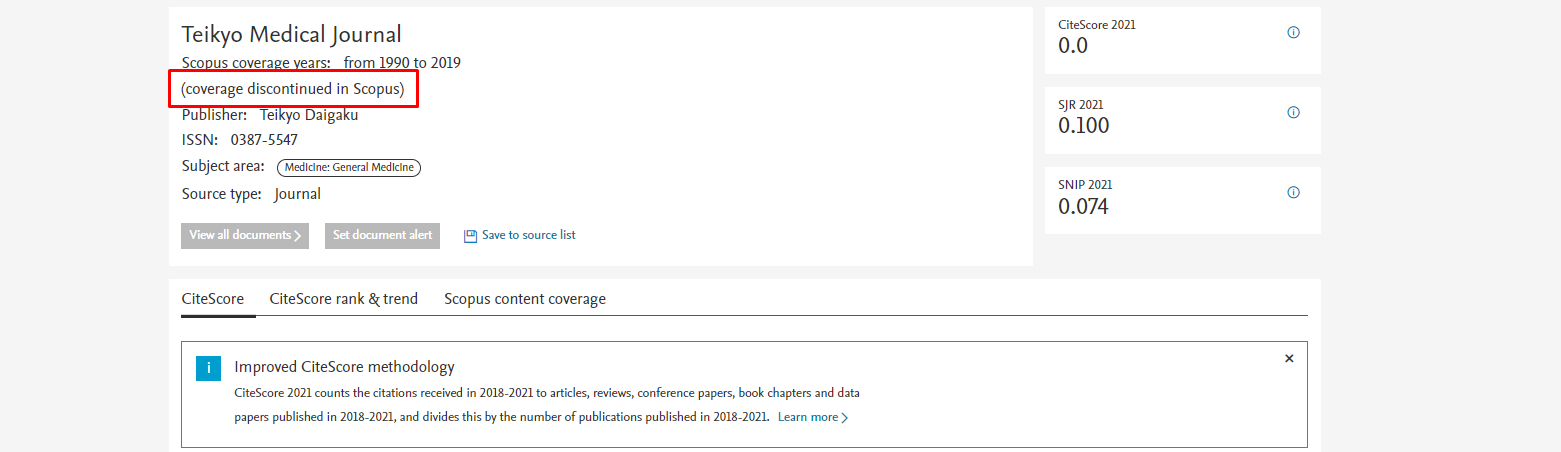This screenshot has width=1561, height=452.
Task: Open the CiteScore rank & trend tab
Action: pos(343,299)
